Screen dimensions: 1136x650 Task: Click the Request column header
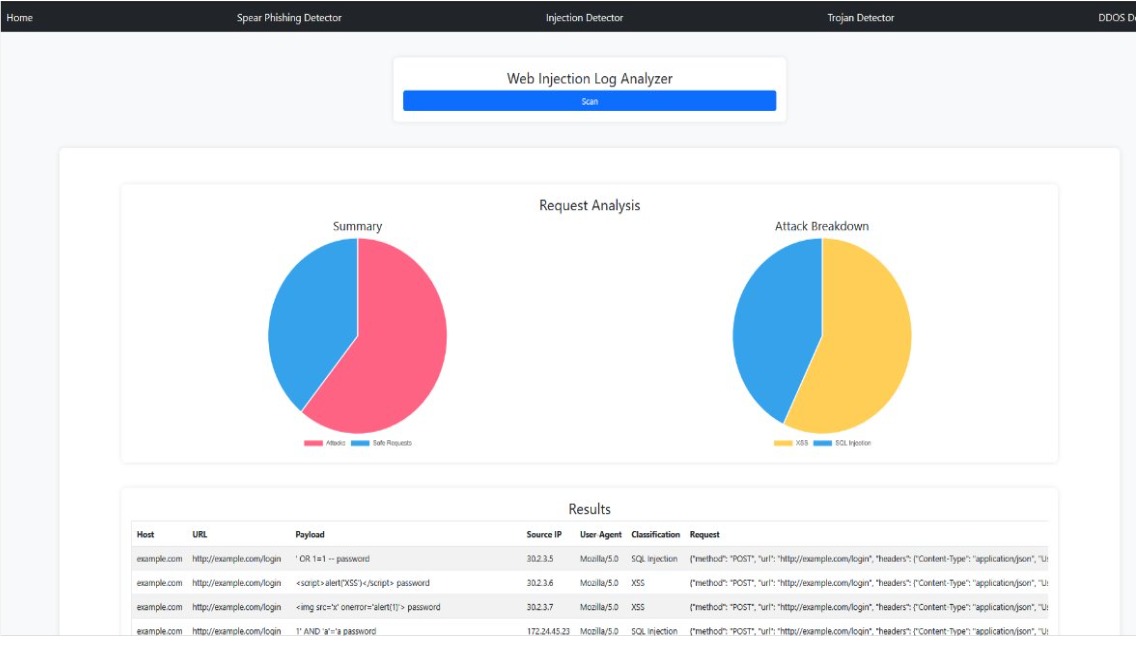click(704, 535)
